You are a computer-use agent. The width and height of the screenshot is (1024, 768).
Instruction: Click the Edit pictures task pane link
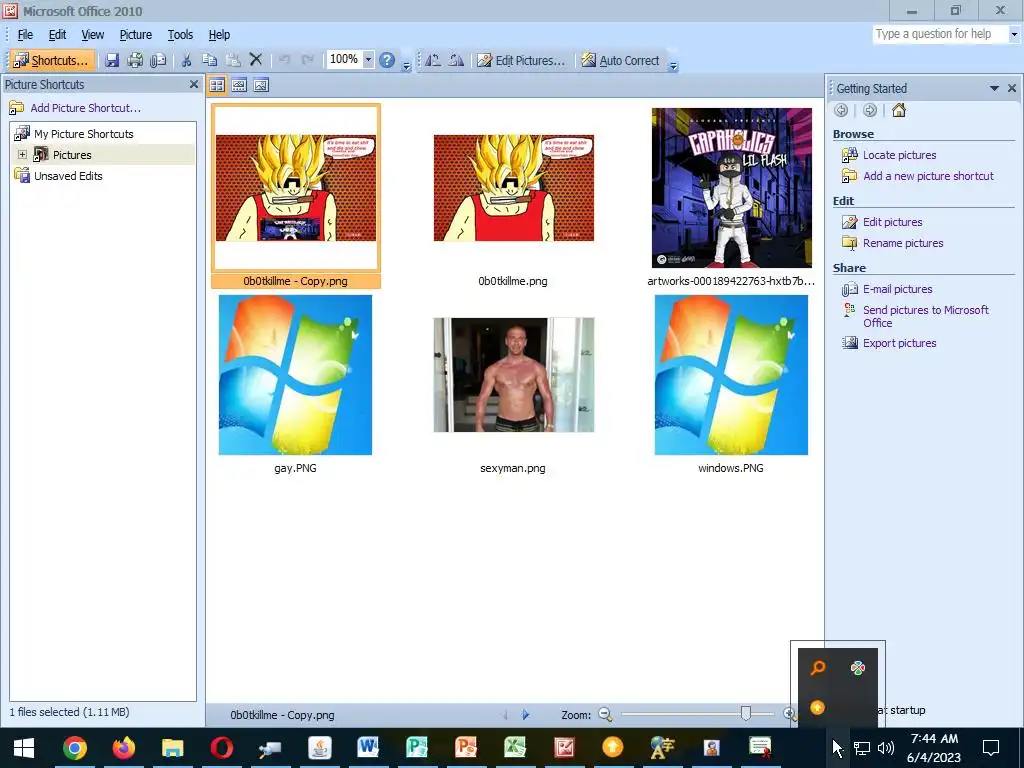pyautogui.click(x=892, y=222)
